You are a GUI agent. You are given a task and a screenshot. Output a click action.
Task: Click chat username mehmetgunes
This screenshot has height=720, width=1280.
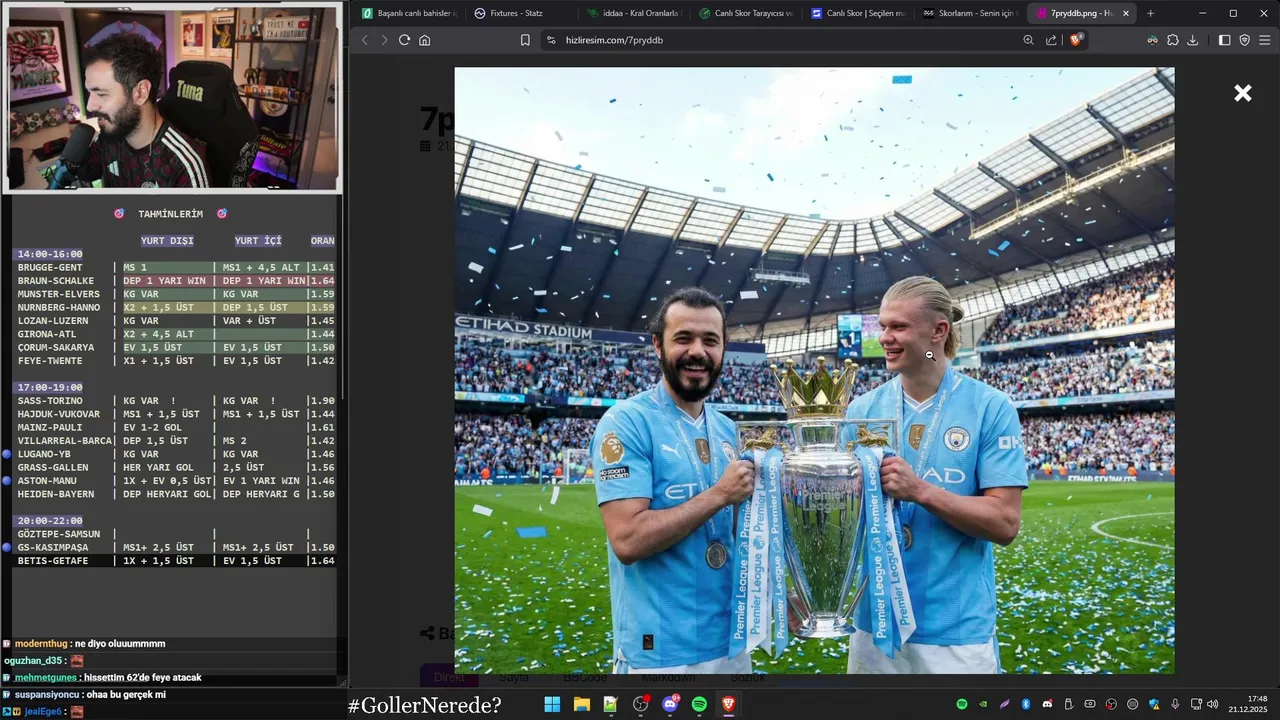(x=45, y=678)
